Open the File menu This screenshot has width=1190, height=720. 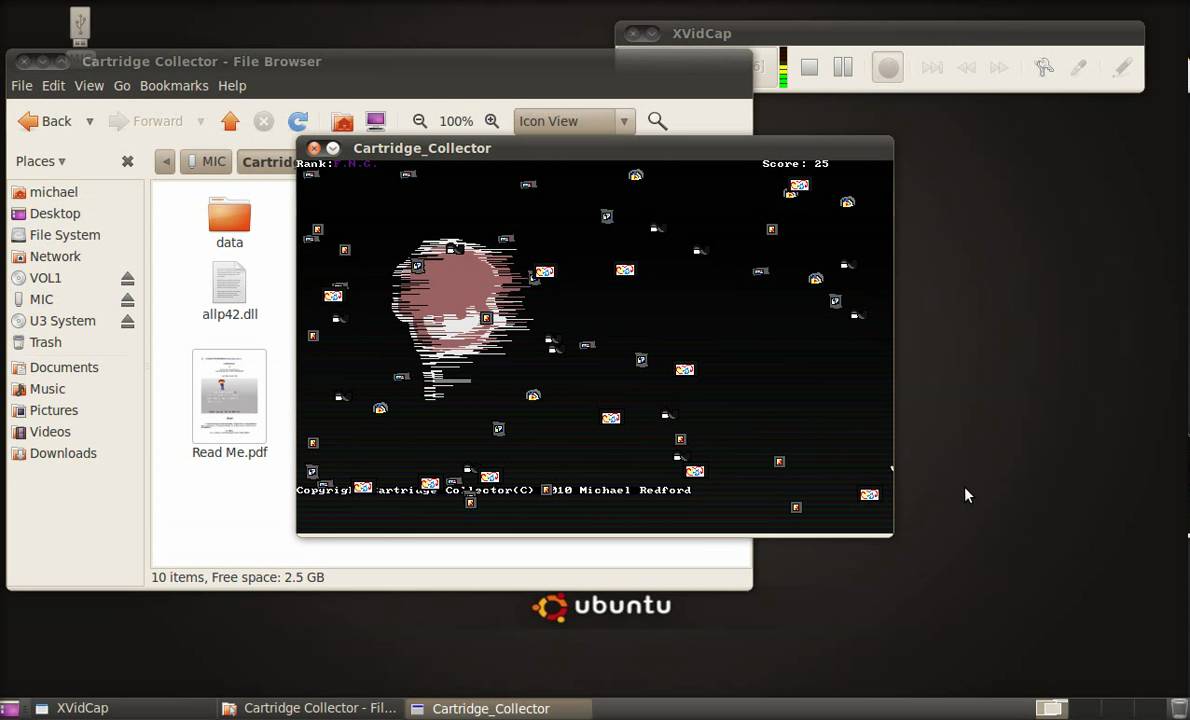[21, 86]
